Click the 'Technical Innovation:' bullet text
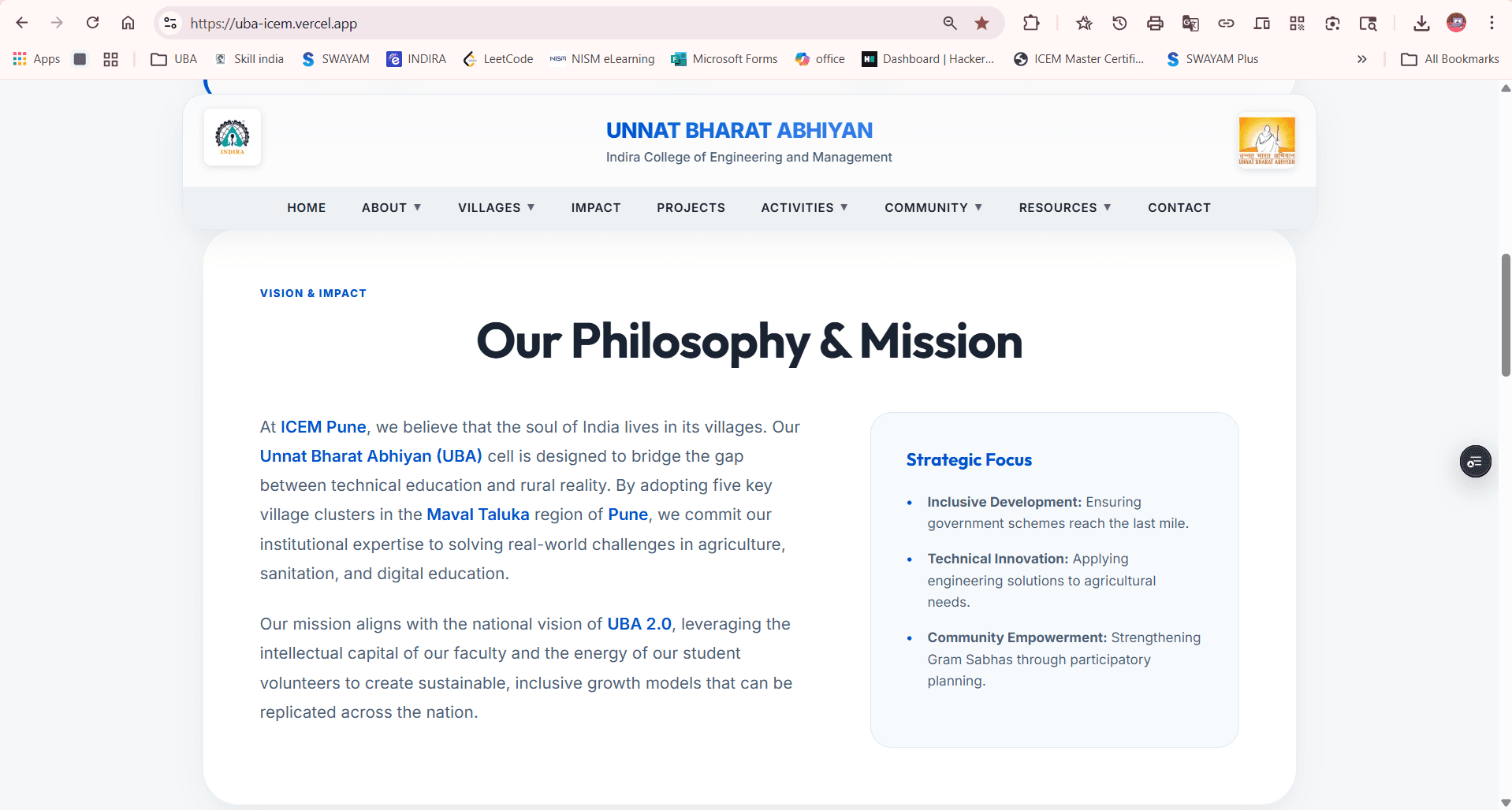Viewport: 1512px width, 810px height. pyautogui.click(x=998, y=559)
